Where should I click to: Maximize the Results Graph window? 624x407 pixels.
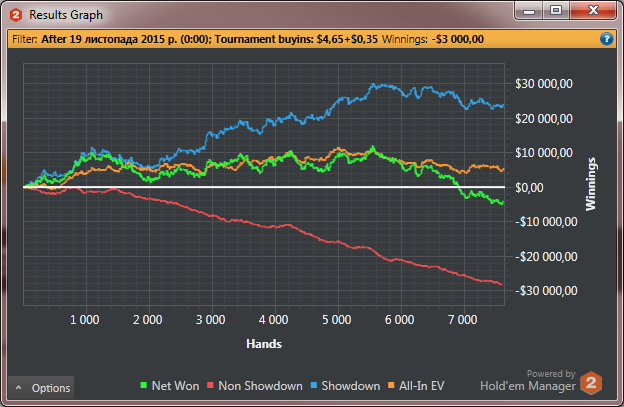coord(556,10)
